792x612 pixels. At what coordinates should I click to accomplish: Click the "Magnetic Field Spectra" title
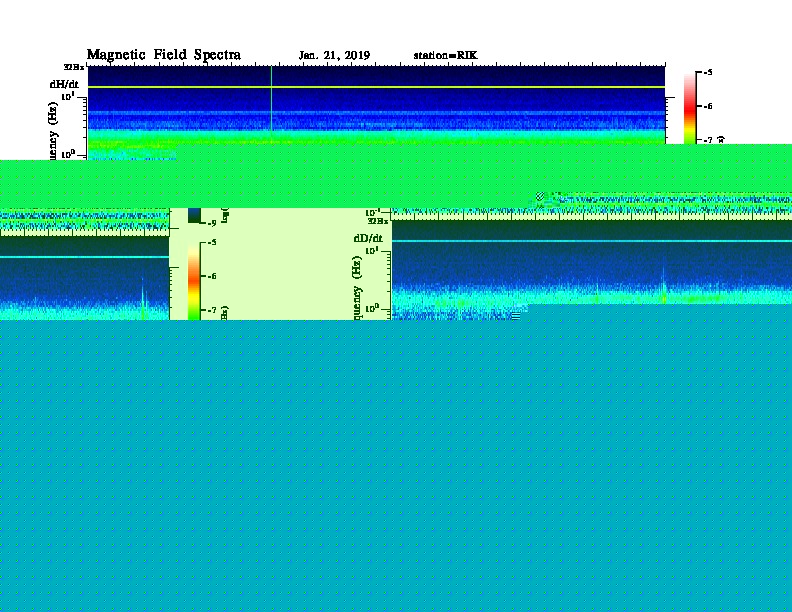click(164, 55)
